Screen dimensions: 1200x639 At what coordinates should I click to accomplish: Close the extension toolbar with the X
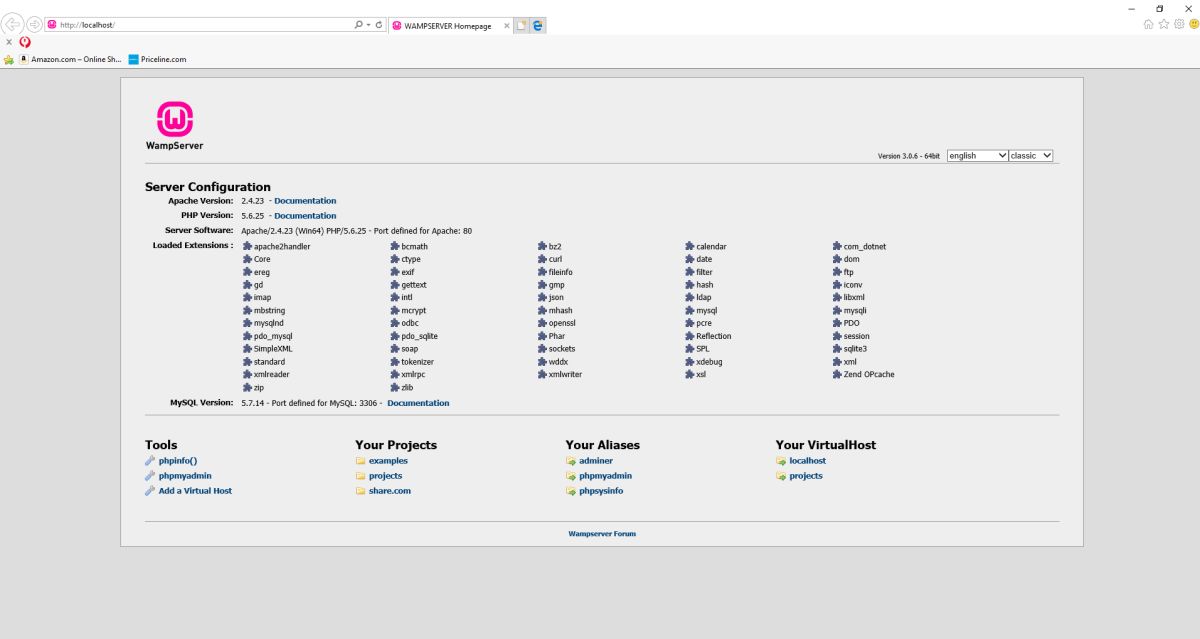[8, 42]
